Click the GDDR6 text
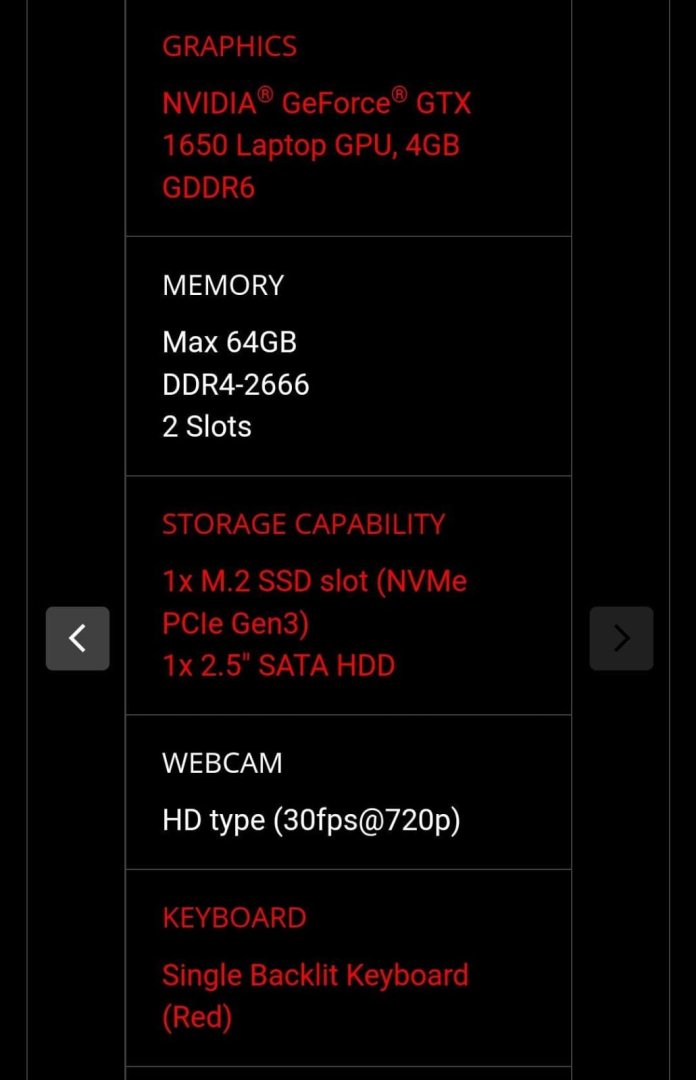The image size is (696, 1080). (x=208, y=187)
